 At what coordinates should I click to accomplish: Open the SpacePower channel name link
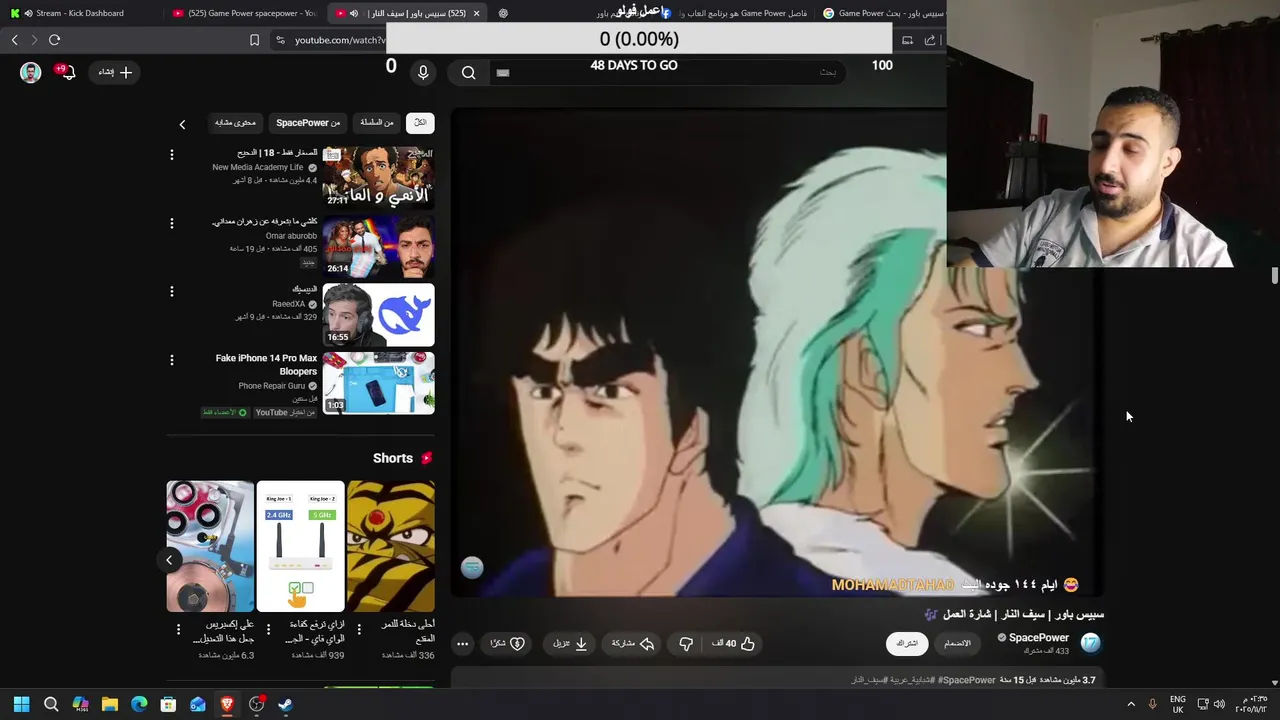pyautogui.click(x=1038, y=637)
